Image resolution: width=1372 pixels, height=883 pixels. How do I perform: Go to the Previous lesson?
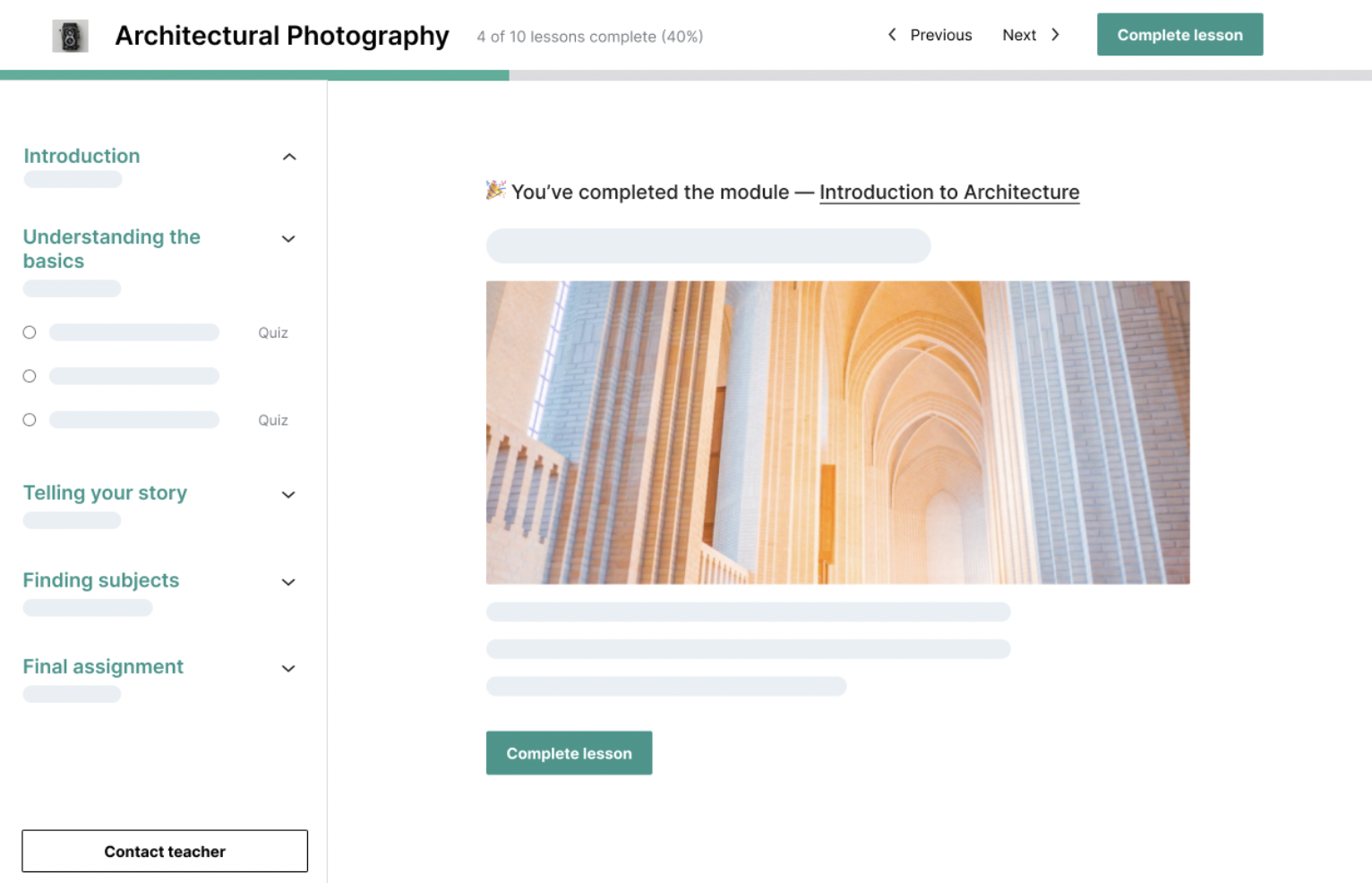point(940,35)
